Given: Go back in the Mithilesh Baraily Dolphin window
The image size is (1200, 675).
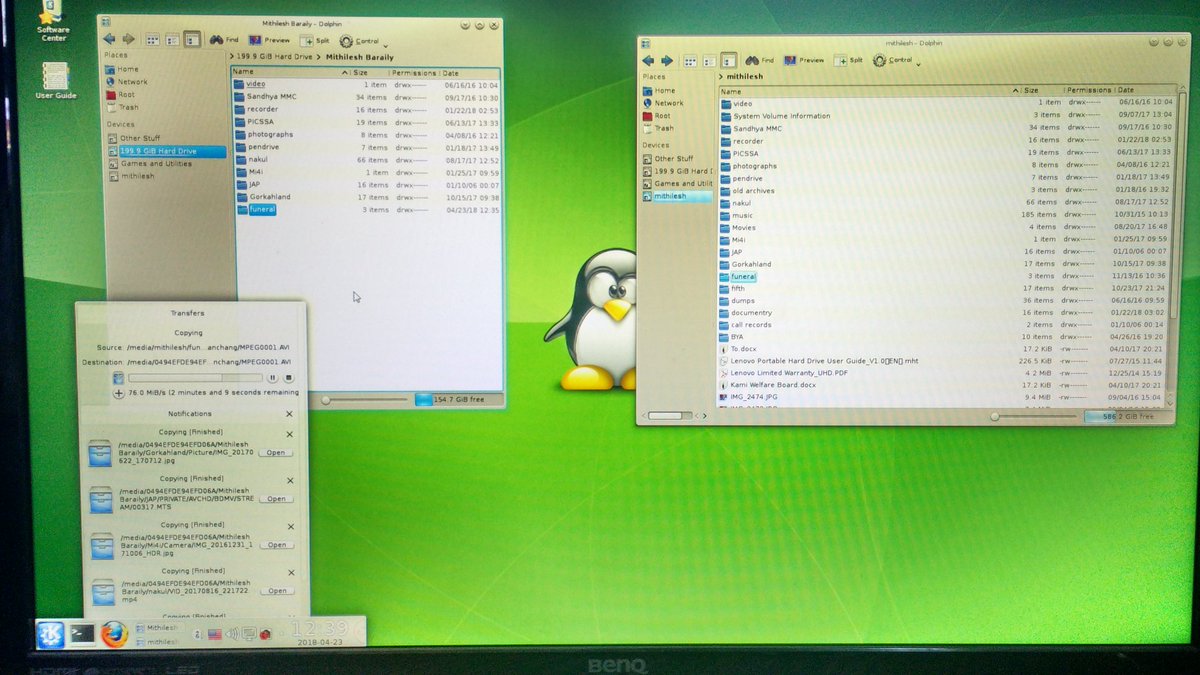Looking at the screenshot, I should pos(109,40).
